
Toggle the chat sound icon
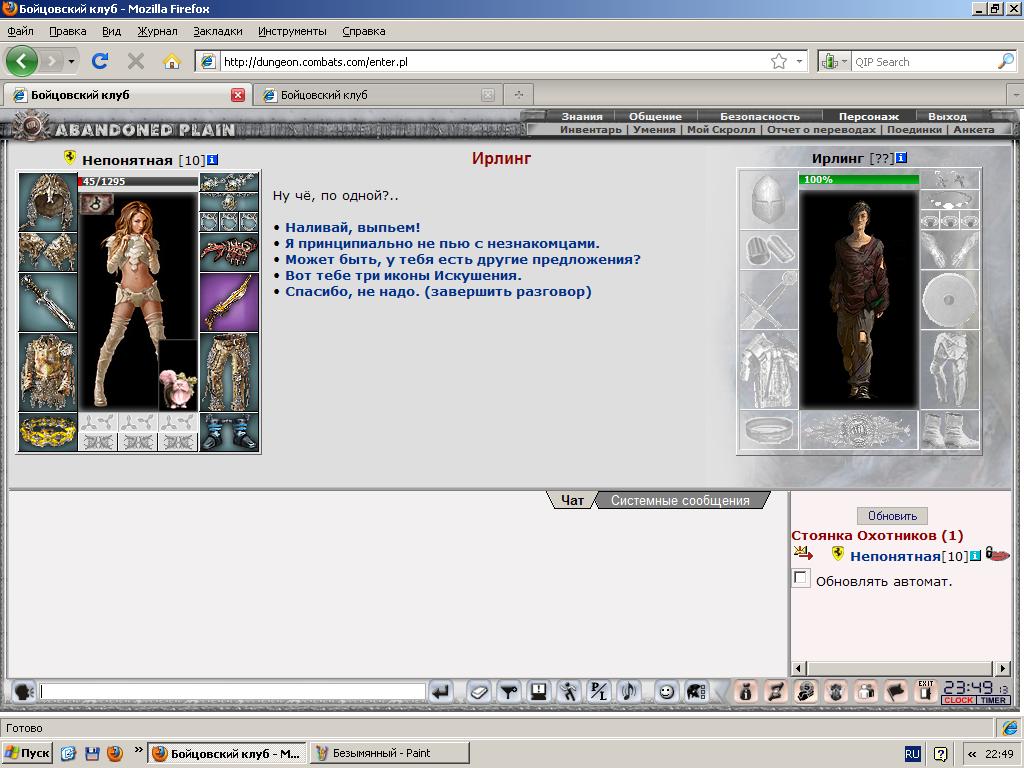629,691
